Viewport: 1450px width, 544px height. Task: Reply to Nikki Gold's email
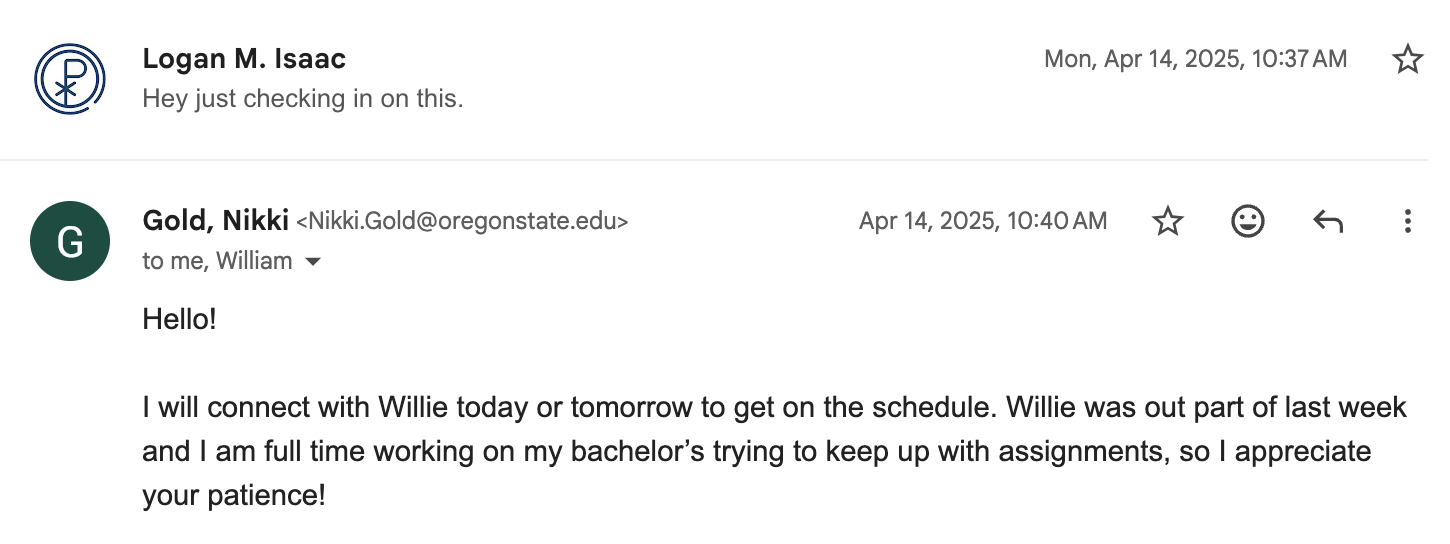click(x=1327, y=221)
